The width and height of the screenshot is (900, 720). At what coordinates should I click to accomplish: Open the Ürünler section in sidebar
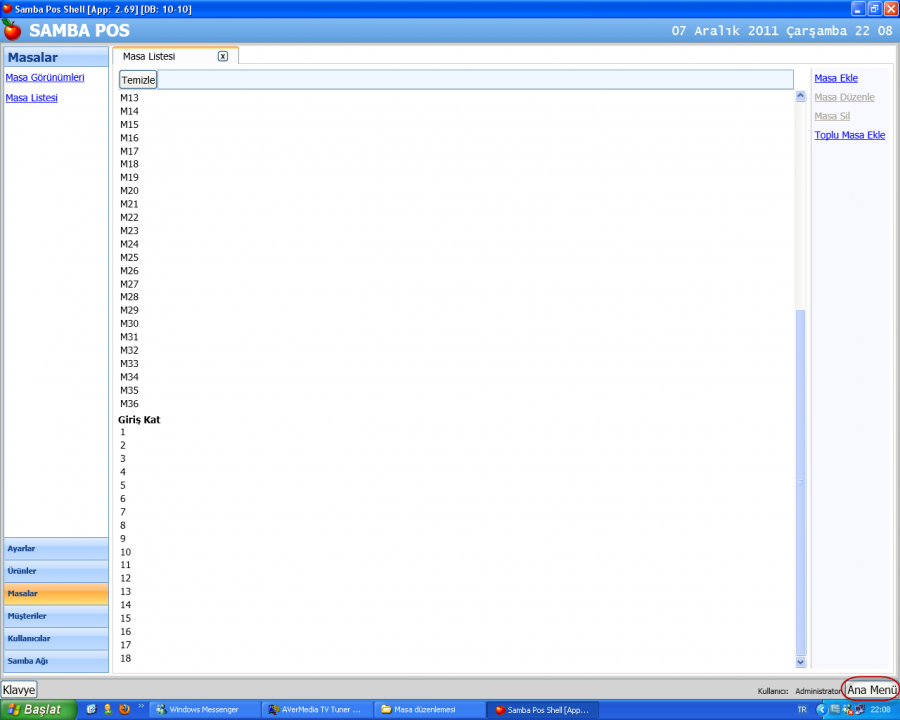click(x=56, y=571)
